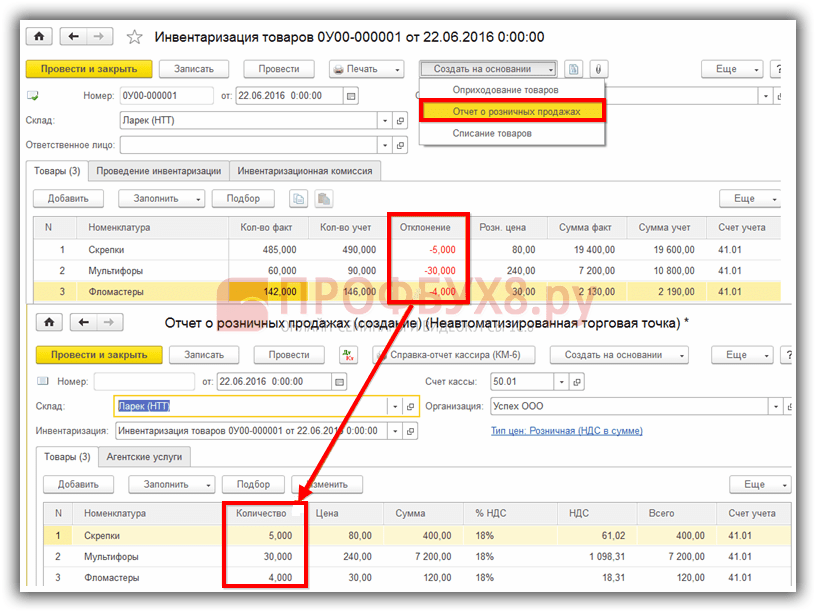Open the calendar picker beside the inventory date
The height and width of the screenshot is (612, 816).
point(351,96)
